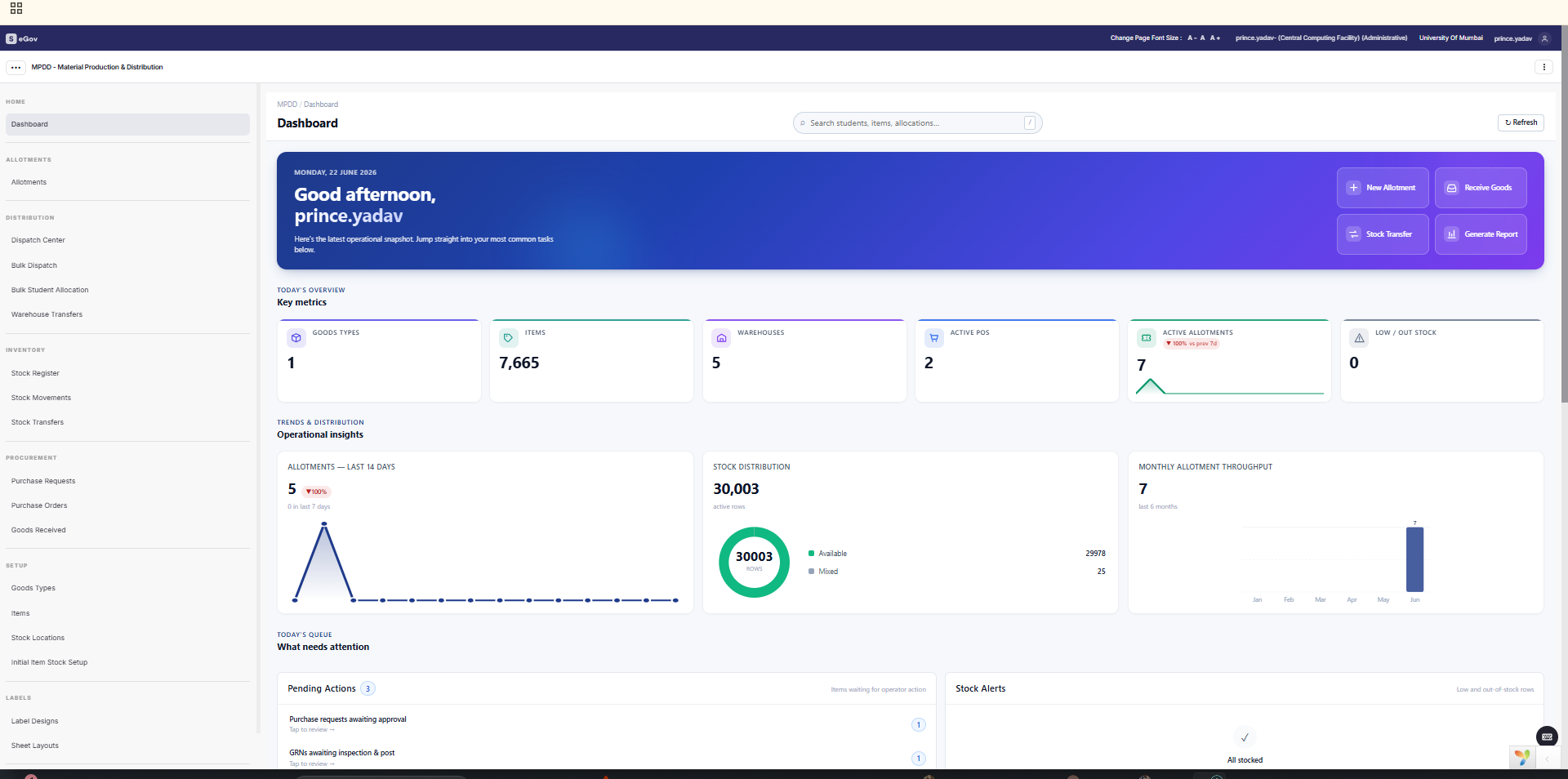Click the prince.yadav username in header

coord(1512,38)
